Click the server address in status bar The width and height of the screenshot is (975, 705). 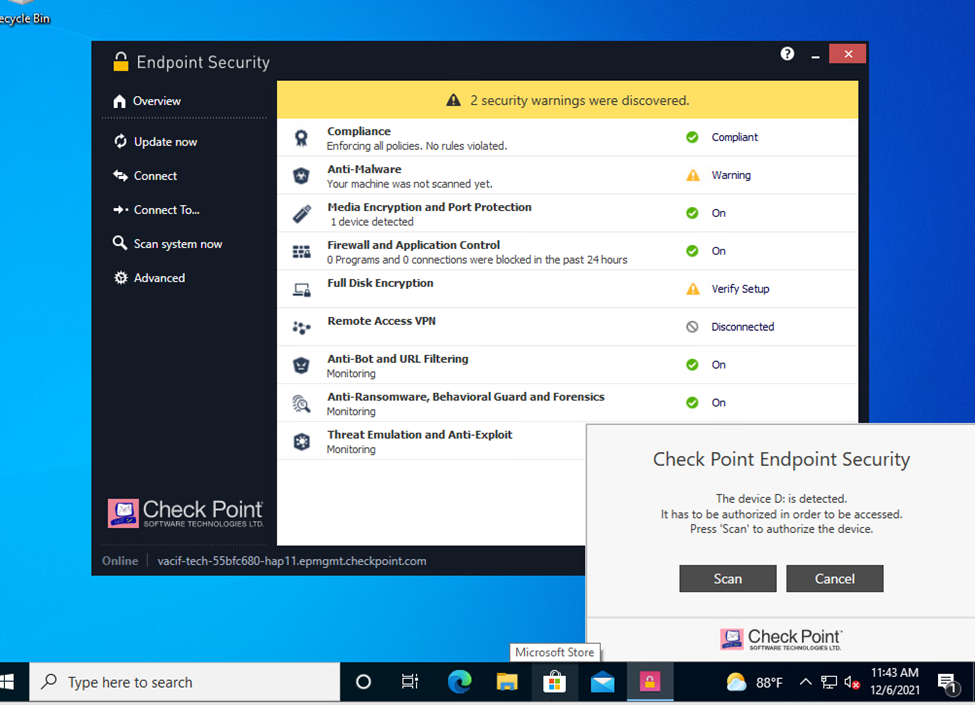tap(292, 561)
